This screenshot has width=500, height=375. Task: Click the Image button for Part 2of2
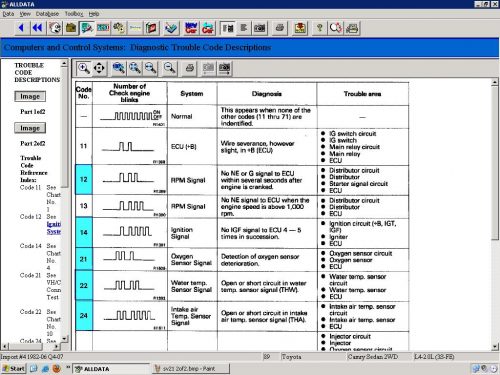point(30,128)
